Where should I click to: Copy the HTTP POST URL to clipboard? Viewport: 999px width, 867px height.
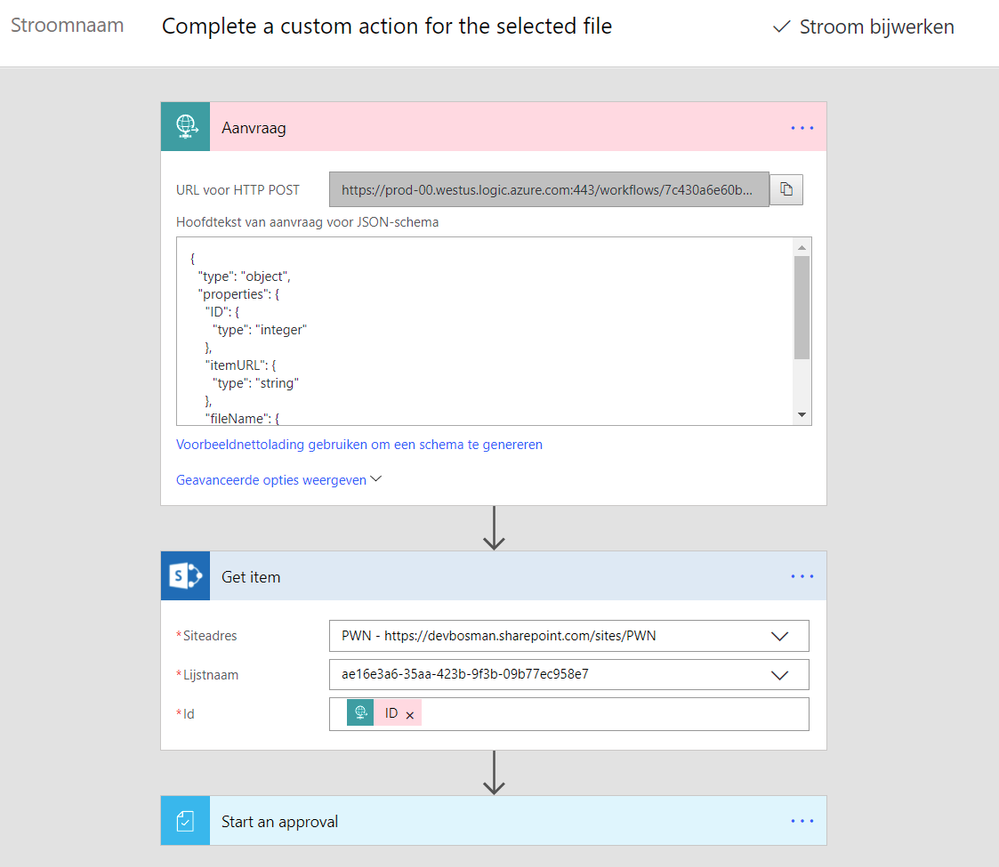(x=786, y=189)
